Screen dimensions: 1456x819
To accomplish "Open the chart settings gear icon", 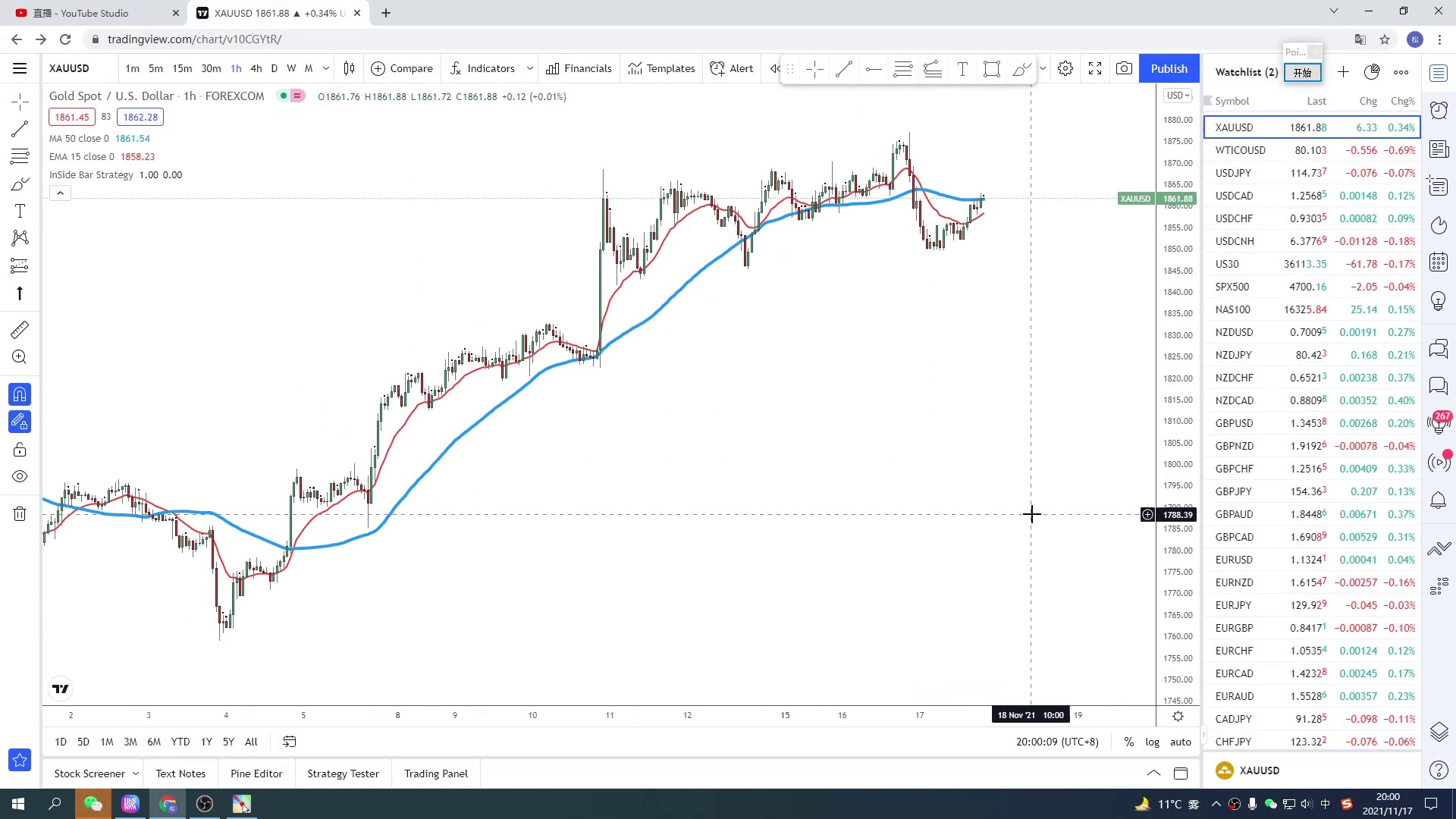I will coord(1065,69).
